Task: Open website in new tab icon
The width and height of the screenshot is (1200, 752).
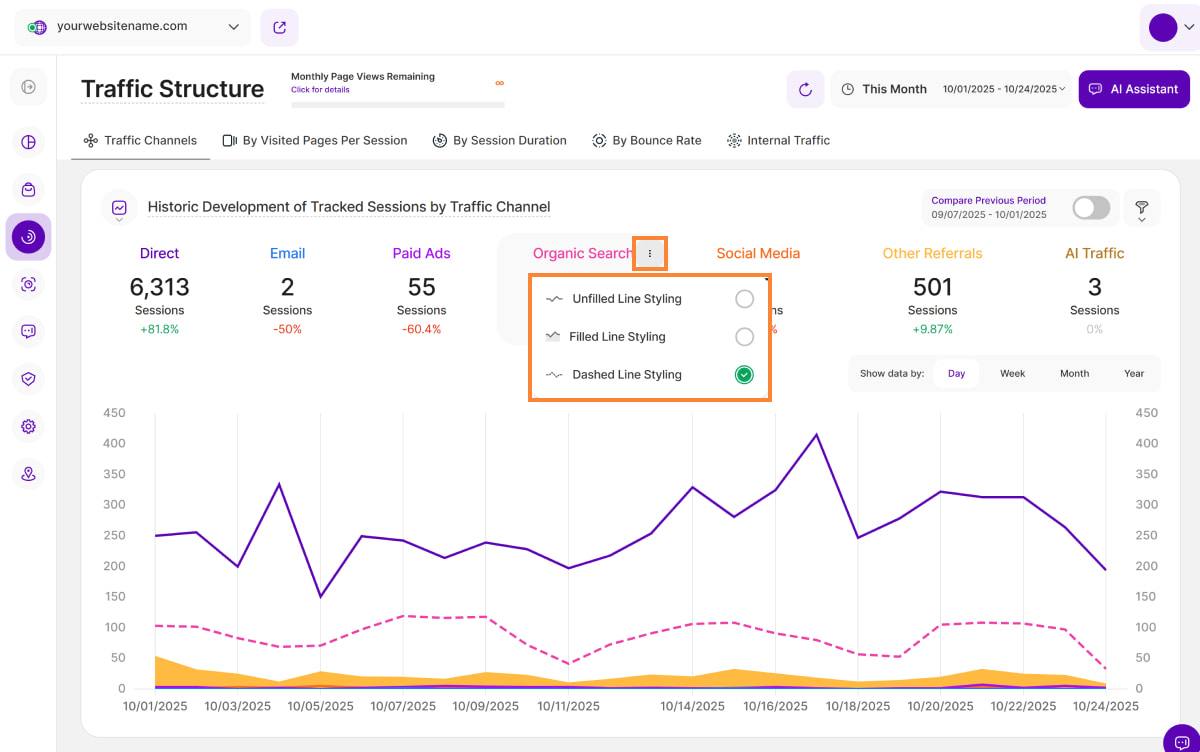Action: coord(279,27)
